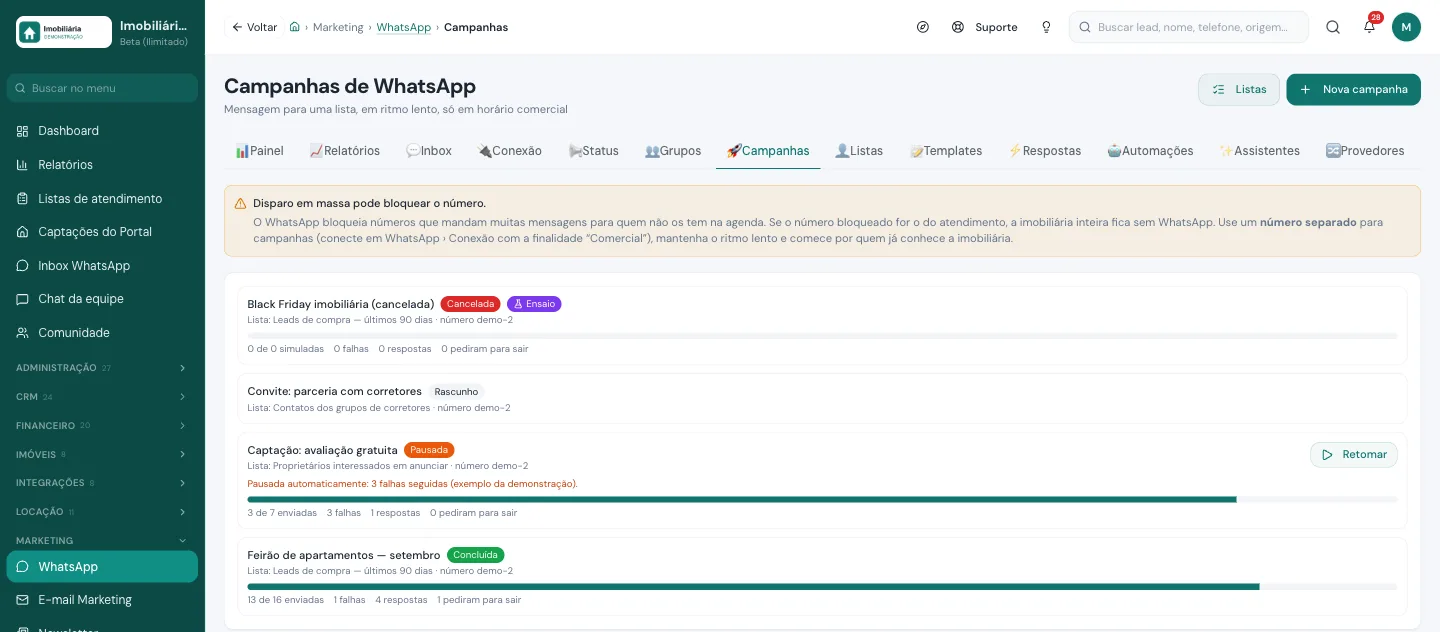Switch to the Provedores tab
Viewport: 1440px width, 632px height.
[1365, 151]
